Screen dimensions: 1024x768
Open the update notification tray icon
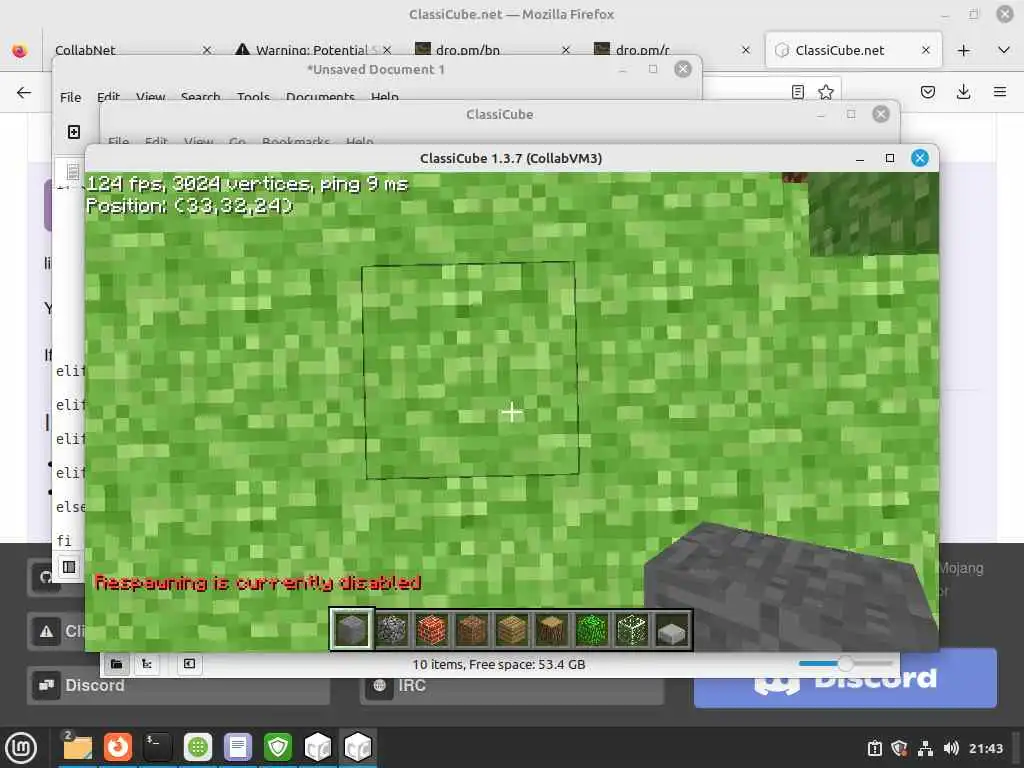click(x=874, y=748)
